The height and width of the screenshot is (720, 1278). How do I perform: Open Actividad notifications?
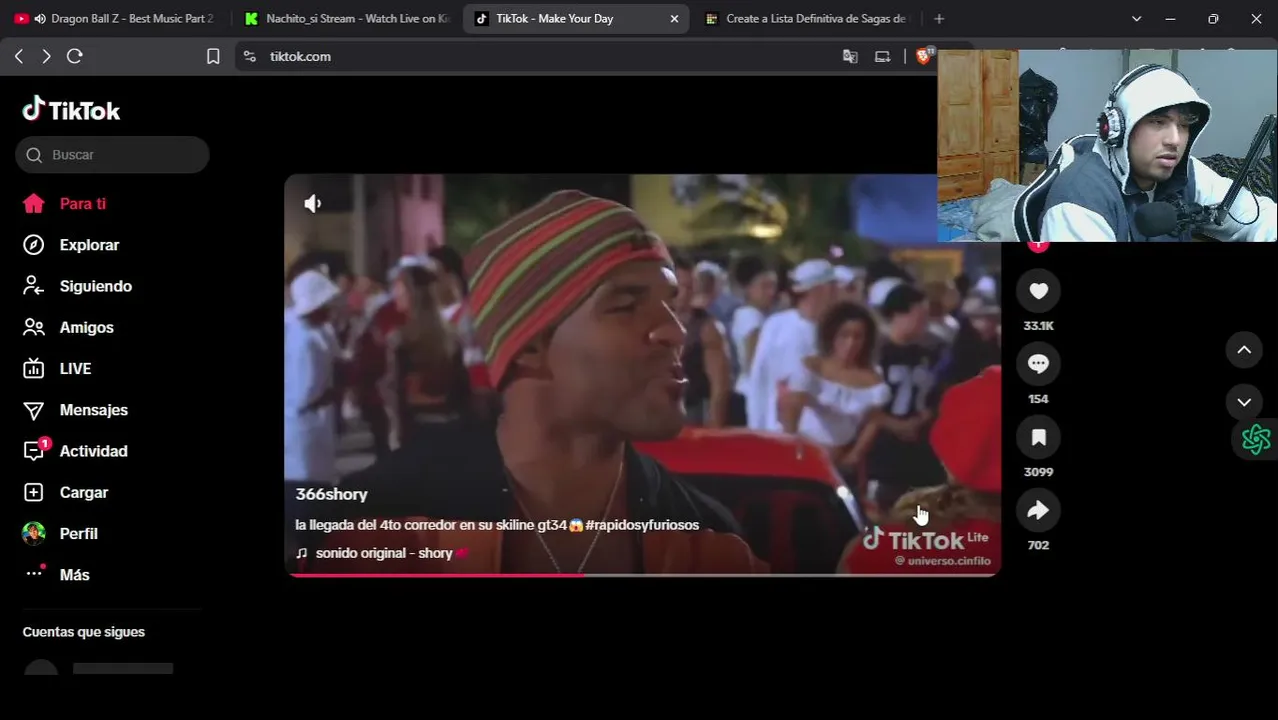pyautogui.click(x=93, y=451)
